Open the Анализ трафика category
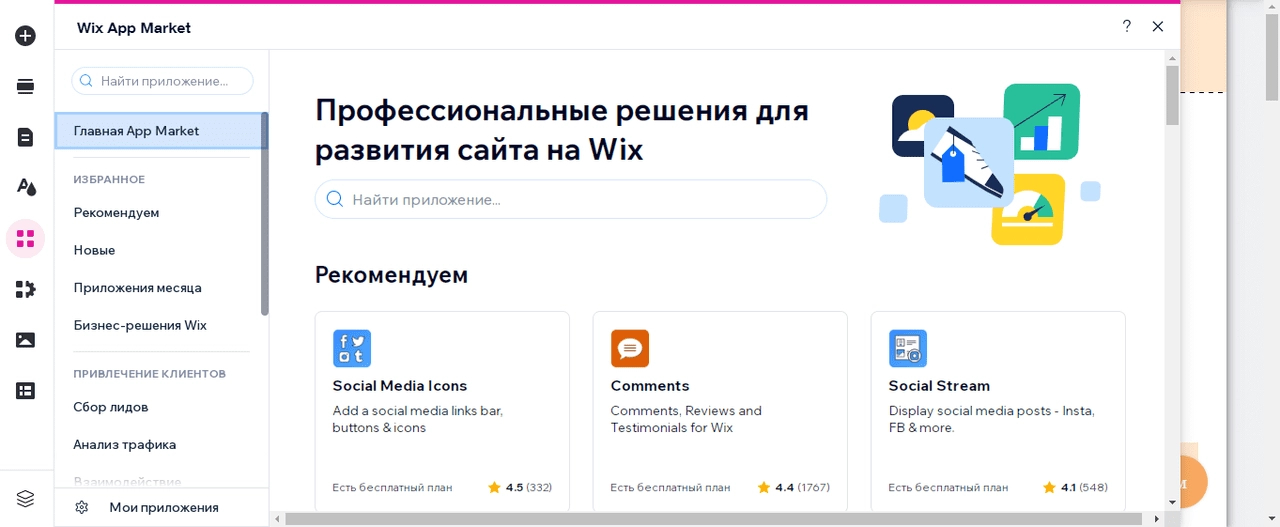Viewport: 1280px width, 527px height. [x=125, y=444]
